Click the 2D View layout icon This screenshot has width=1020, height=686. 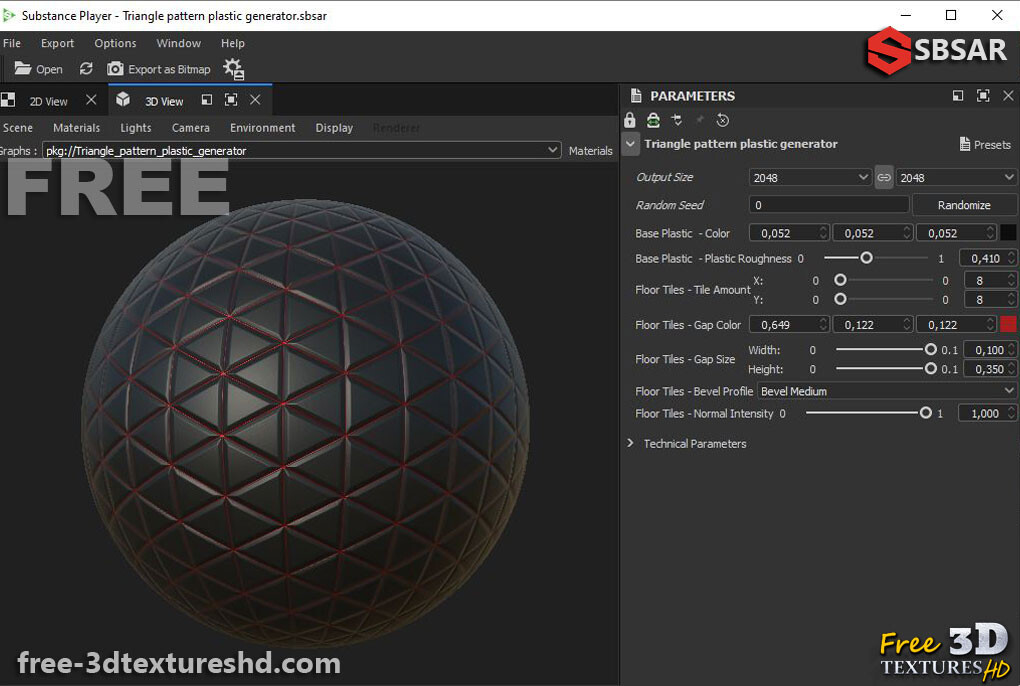[8, 100]
